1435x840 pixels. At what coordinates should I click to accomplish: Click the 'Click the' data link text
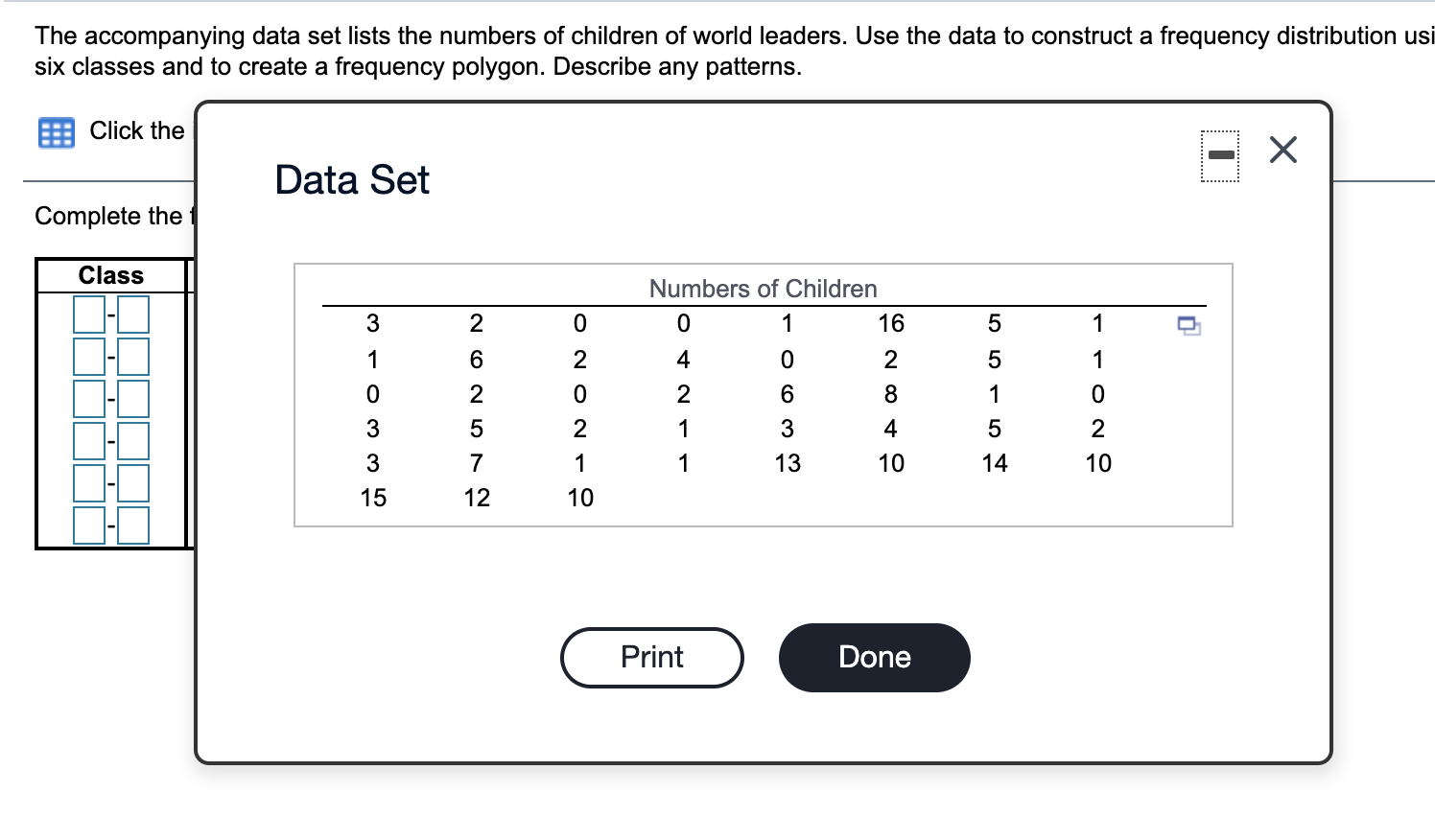[x=136, y=131]
